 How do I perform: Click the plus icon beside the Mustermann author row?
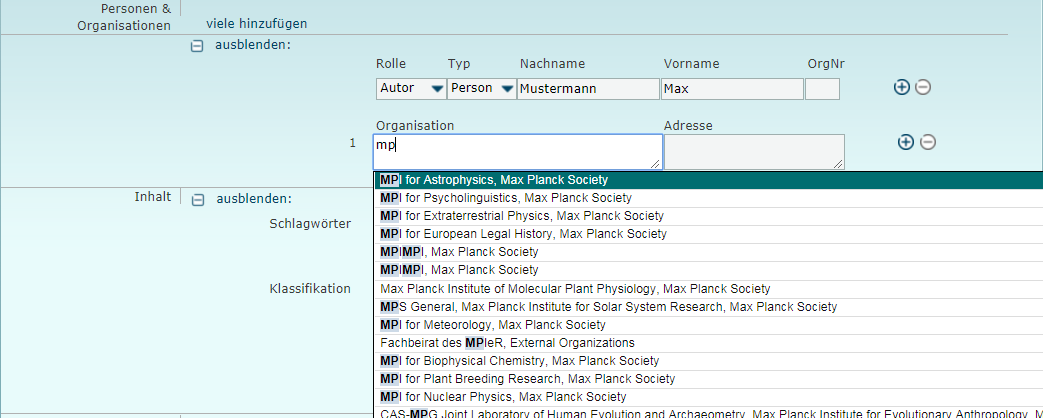pos(901,87)
